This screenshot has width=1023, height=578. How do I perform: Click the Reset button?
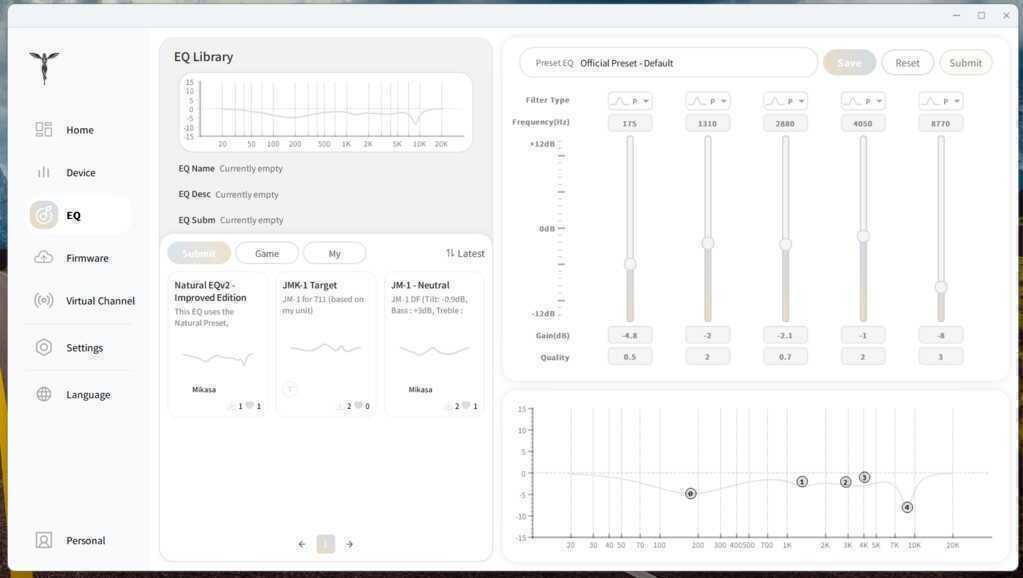point(907,63)
